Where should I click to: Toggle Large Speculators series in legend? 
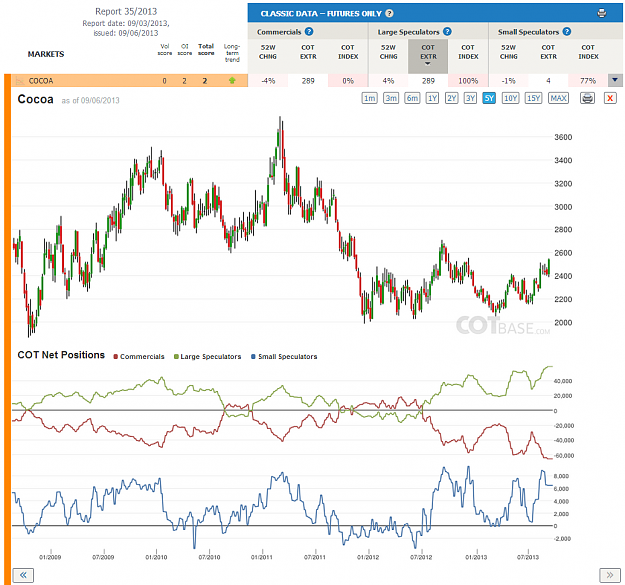(x=208, y=357)
